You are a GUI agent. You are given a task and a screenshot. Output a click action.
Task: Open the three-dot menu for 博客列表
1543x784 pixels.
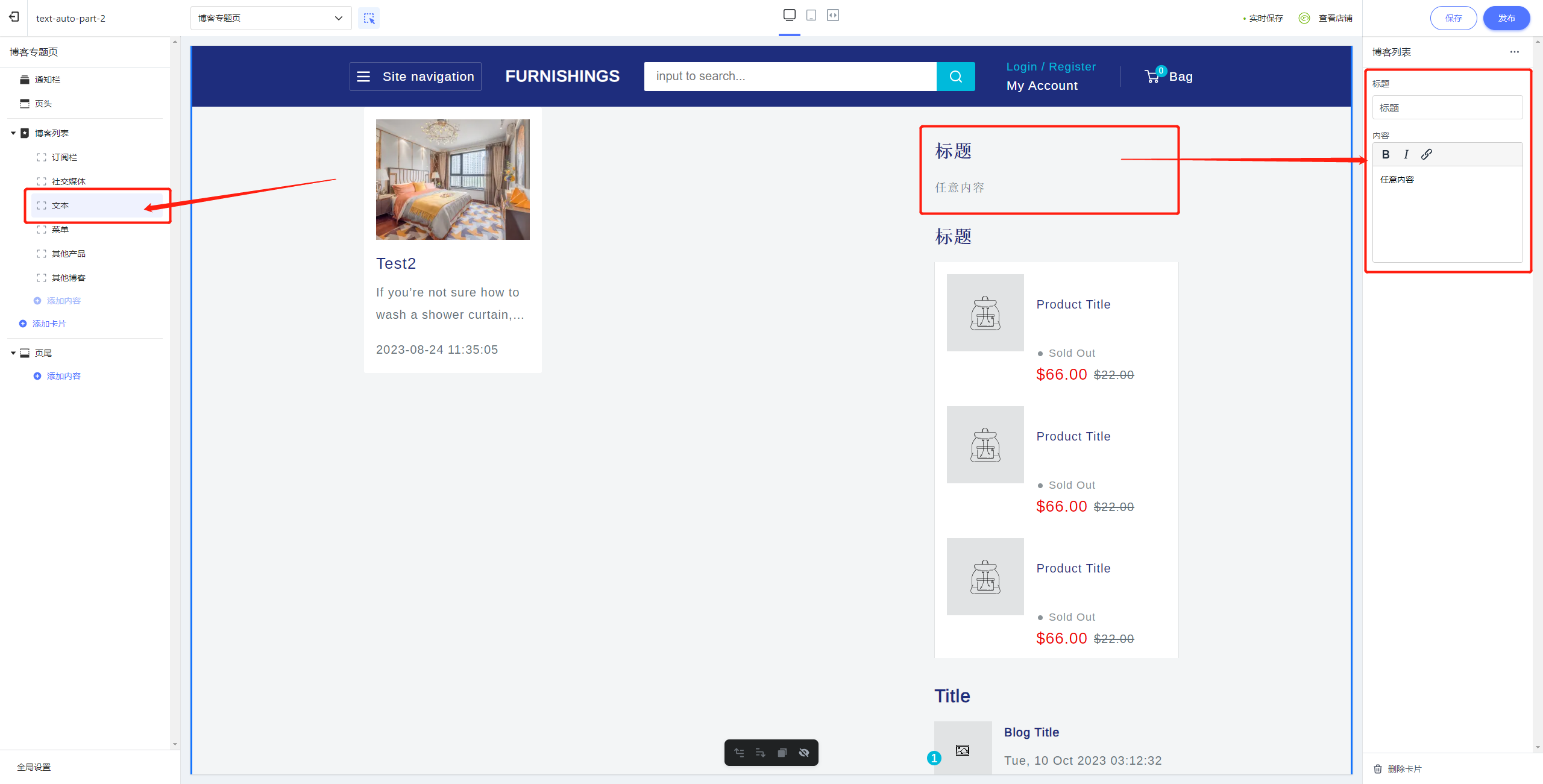click(x=1515, y=52)
